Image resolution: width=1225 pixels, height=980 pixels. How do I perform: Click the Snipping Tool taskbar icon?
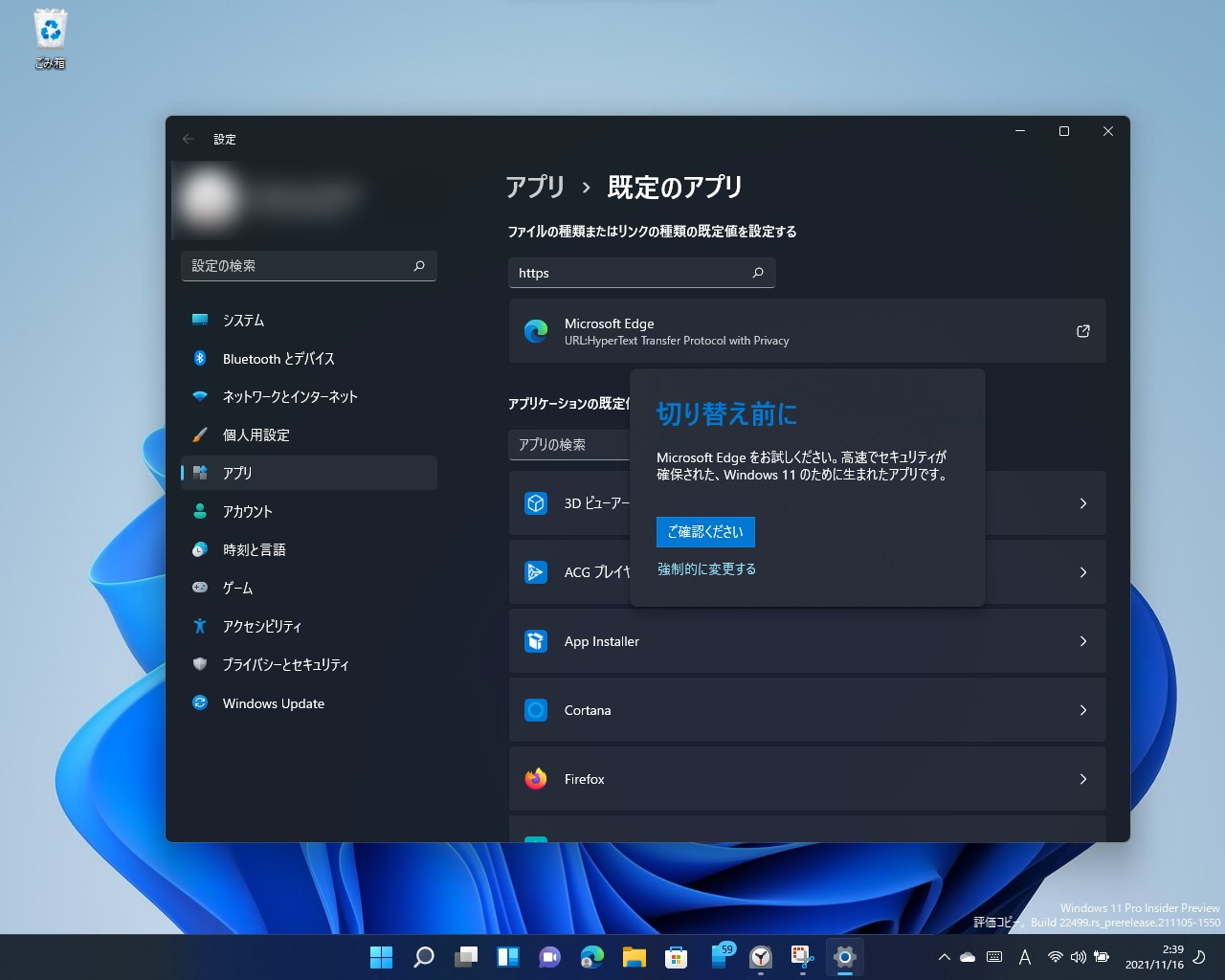(802, 956)
